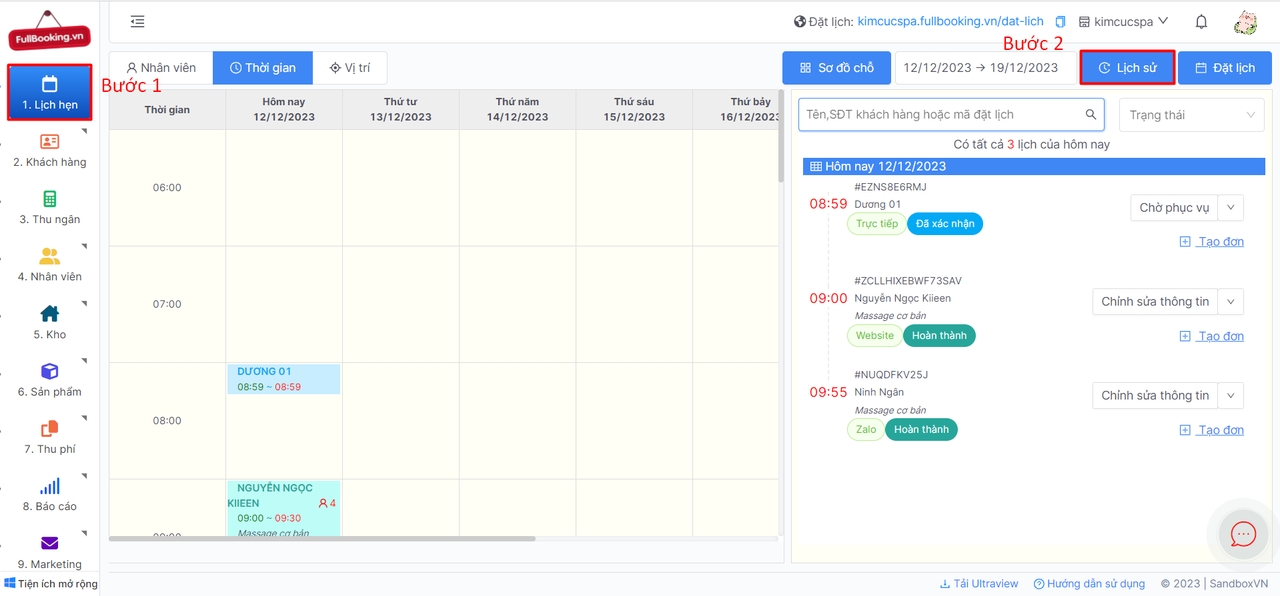
Task: Open the Sản phẩm product section
Action: point(49,379)
